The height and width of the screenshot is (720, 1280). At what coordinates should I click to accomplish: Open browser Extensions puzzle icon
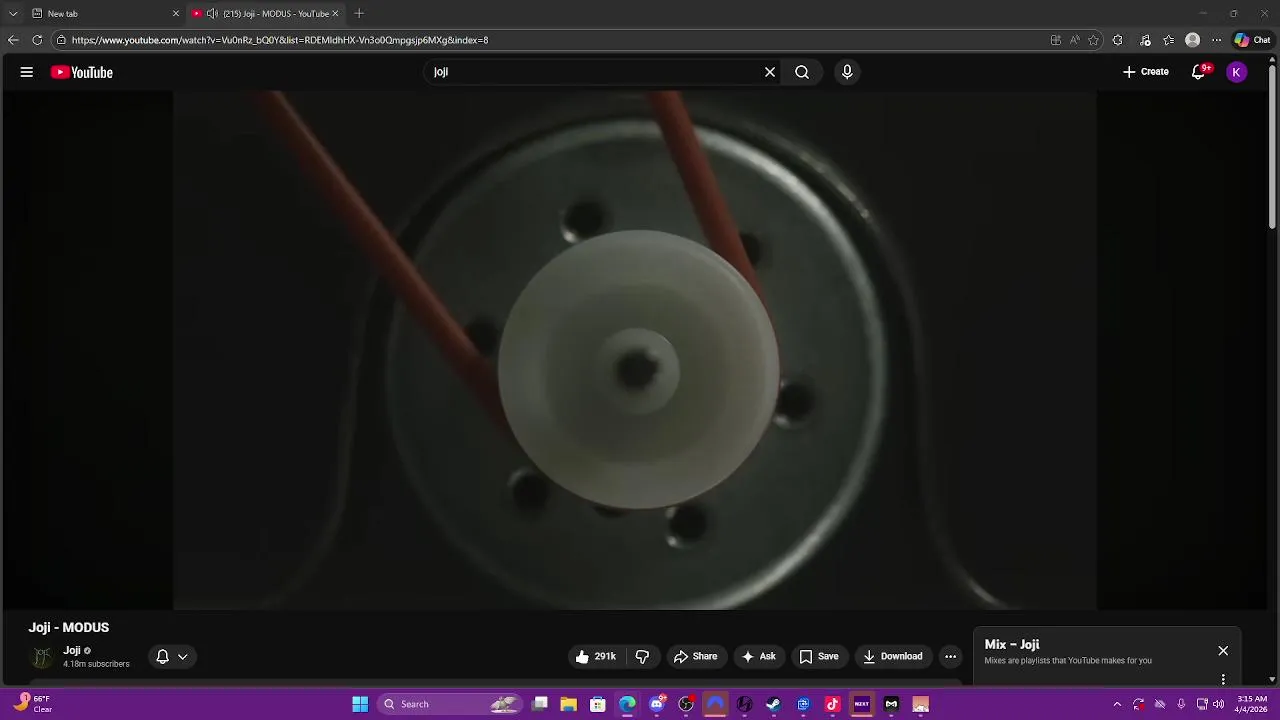click(x=1118, y=40)
